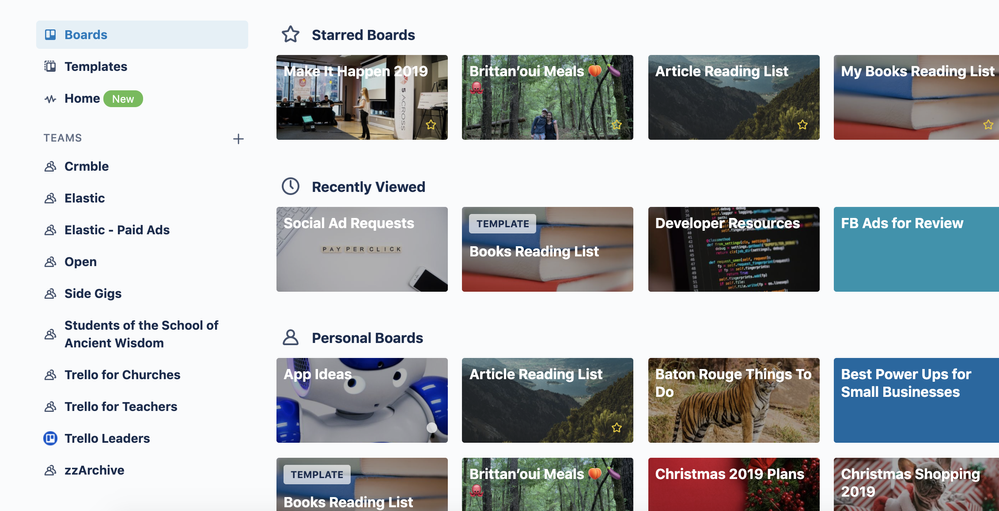
Task: Click the Templates icon in the sidebar
Action: [x=50, y=66]
